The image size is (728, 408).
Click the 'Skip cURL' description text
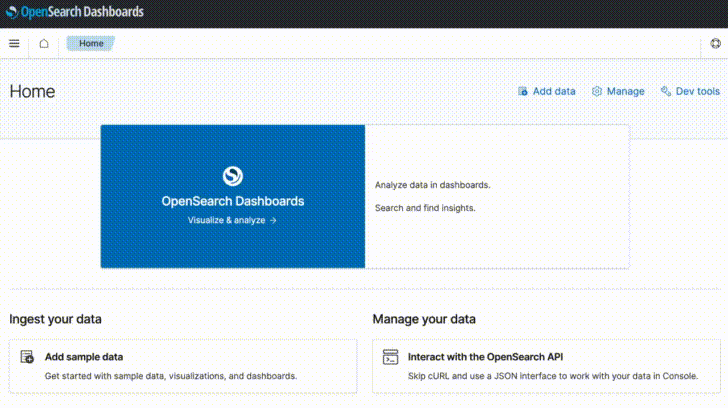point(553,376)
